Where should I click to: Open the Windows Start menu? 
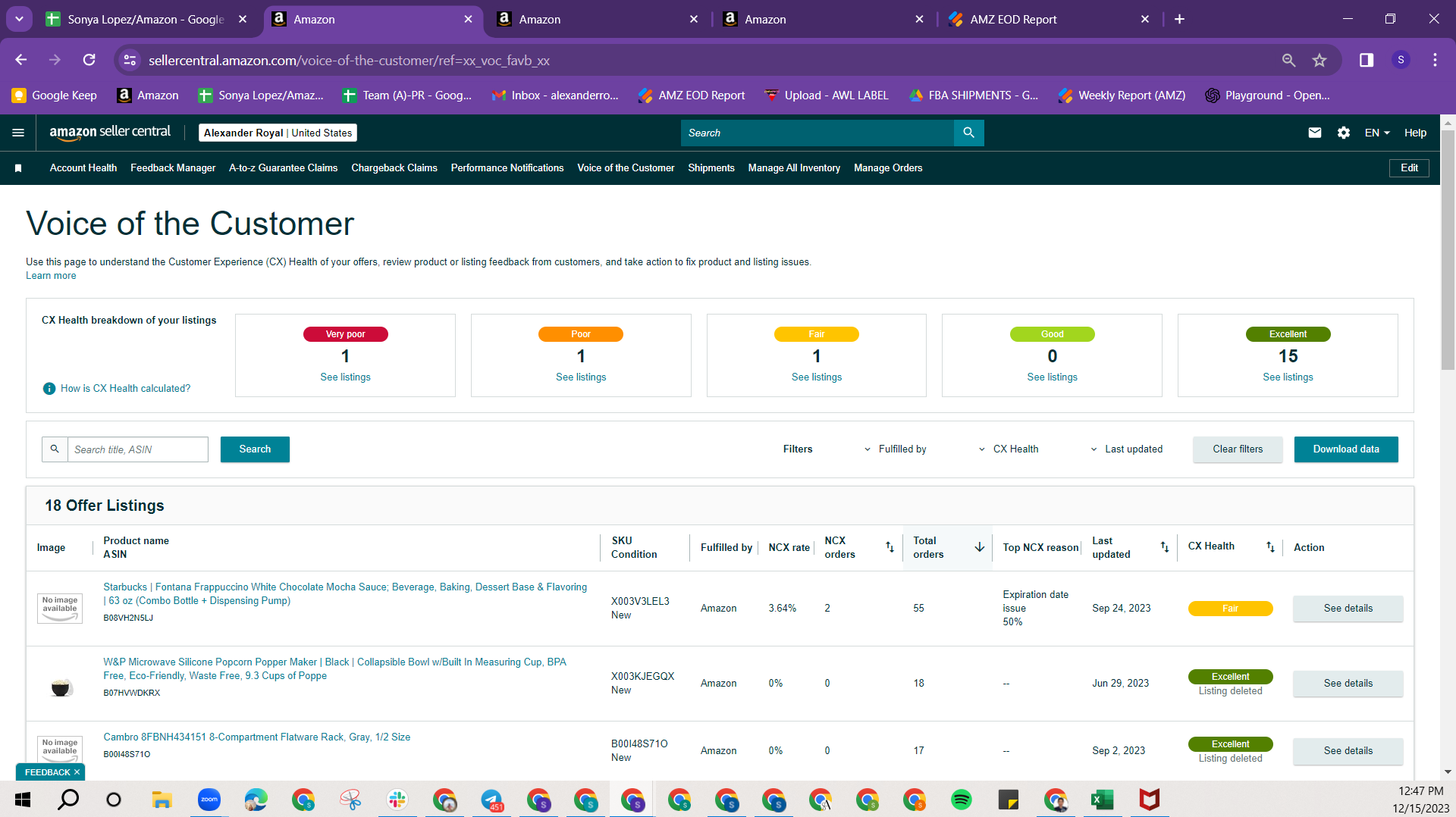23,800
